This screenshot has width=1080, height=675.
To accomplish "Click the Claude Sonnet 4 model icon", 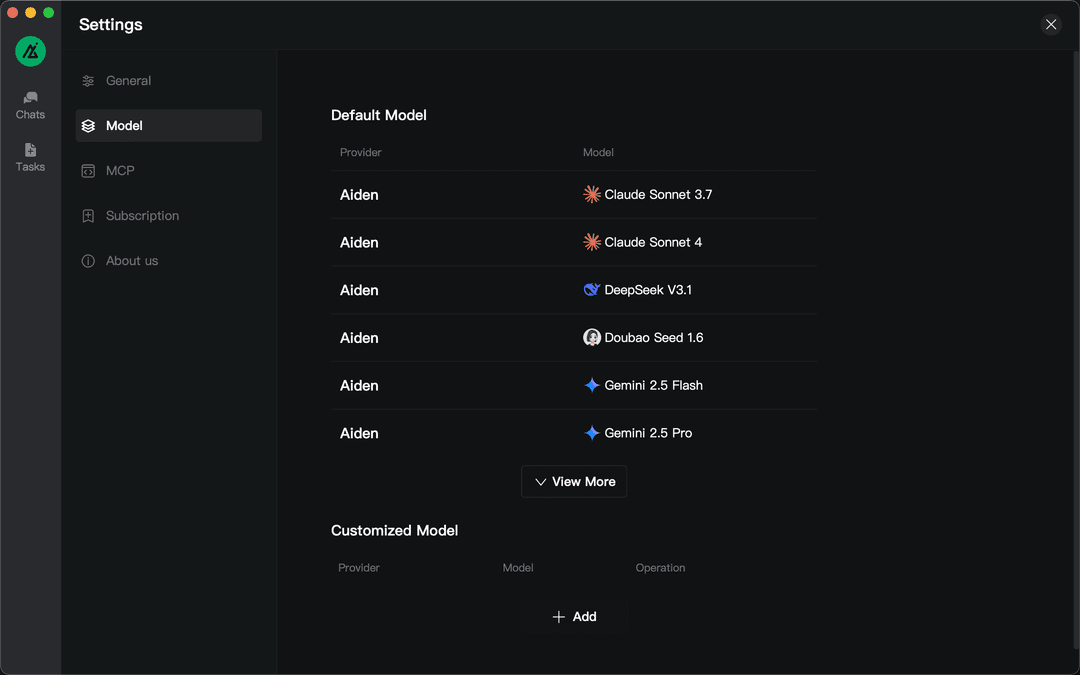I will click(592, 242).
